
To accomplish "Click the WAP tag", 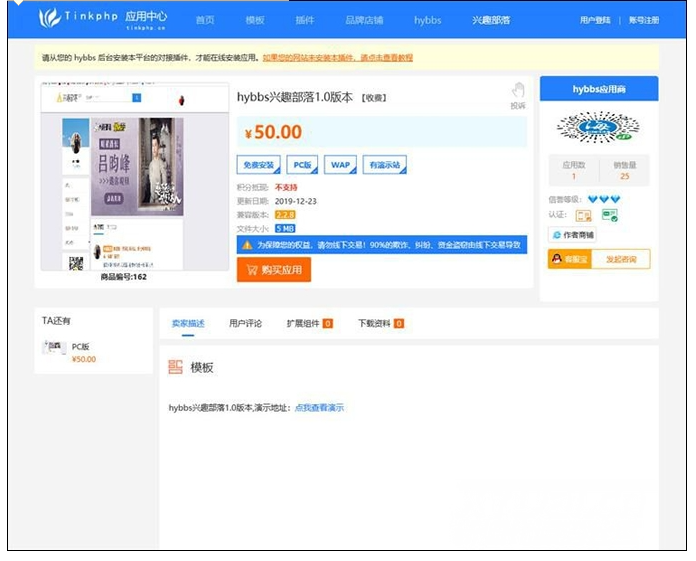I will [340, 165].
